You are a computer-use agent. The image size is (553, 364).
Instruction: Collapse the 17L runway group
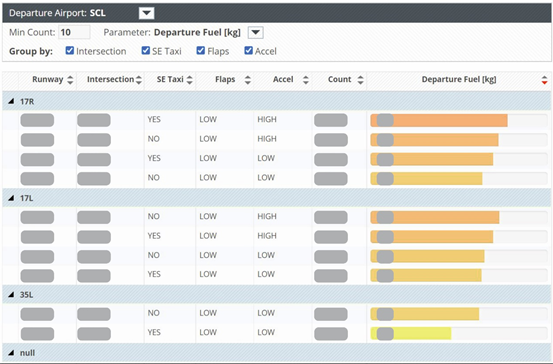click(11, 198)
